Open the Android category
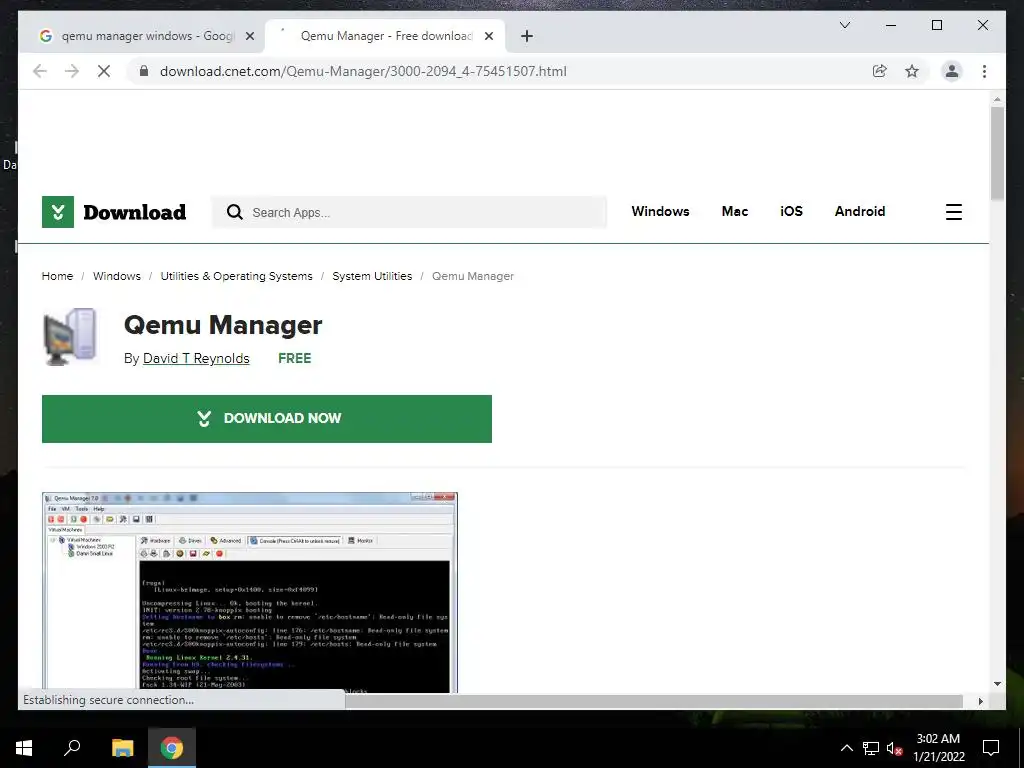This screenshot has height=768, width=1024. pos(859,211)
